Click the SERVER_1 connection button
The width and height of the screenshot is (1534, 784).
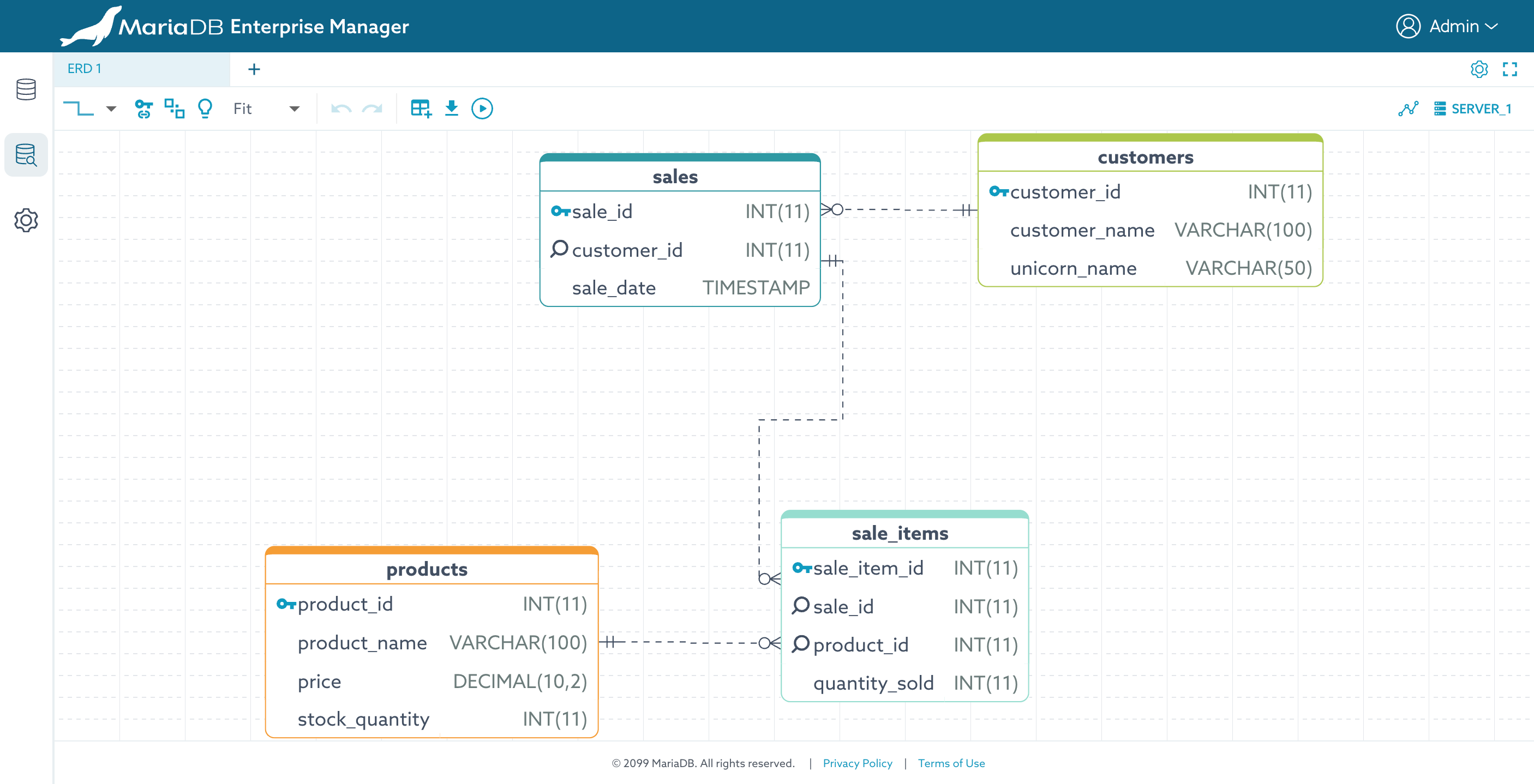pyautogui.click(x=1473, y=108)
